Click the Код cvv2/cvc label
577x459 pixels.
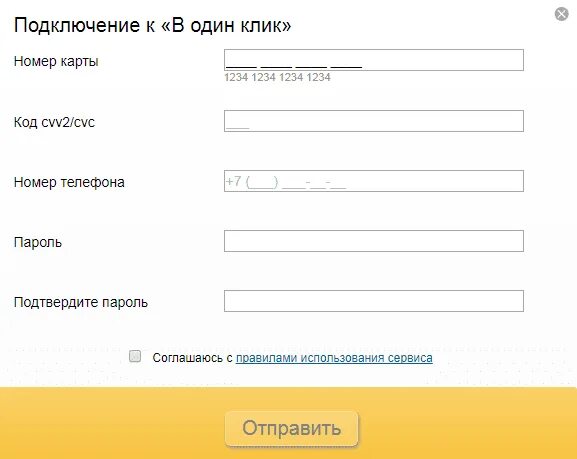[54, 122]
